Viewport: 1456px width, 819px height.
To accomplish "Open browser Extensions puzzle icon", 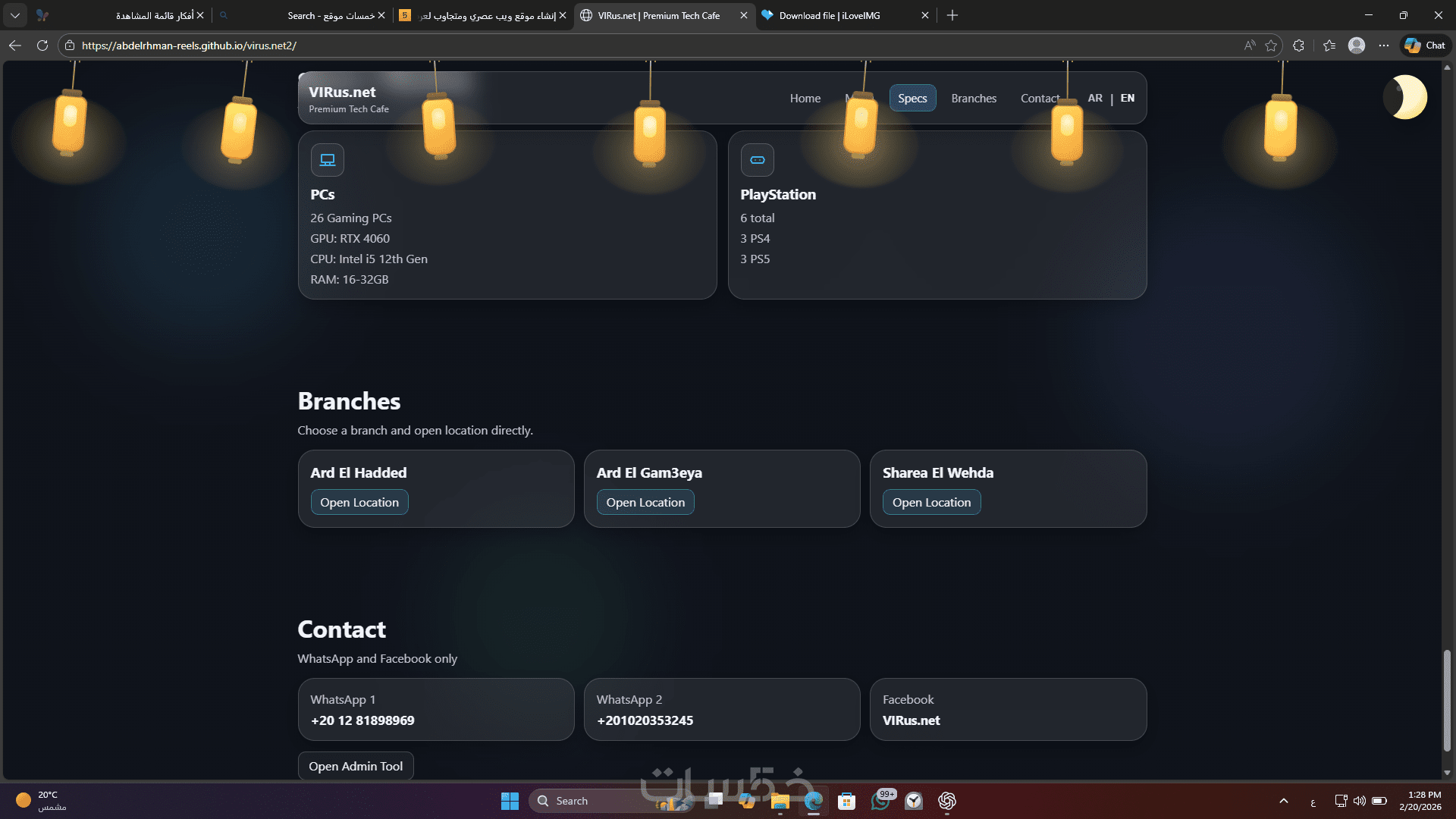I will point(1298,45).
